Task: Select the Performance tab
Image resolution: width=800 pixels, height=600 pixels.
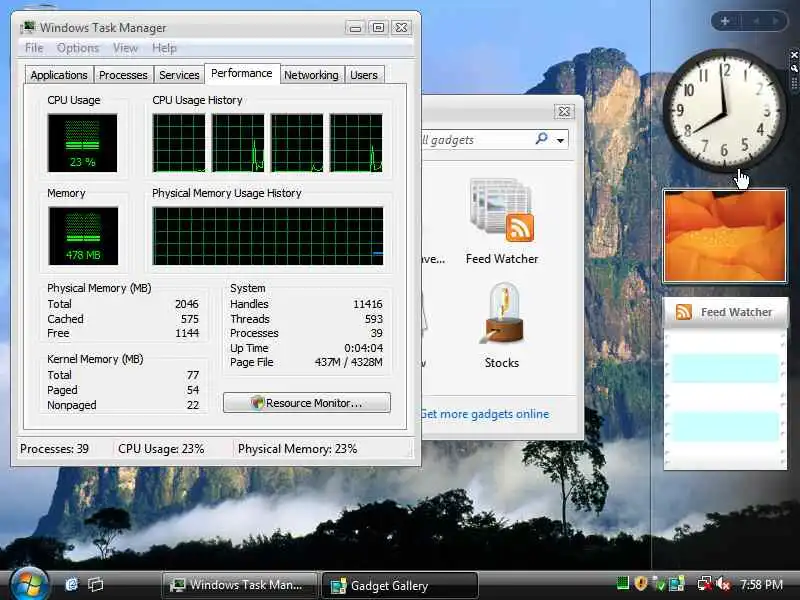Action: [242, 73]
